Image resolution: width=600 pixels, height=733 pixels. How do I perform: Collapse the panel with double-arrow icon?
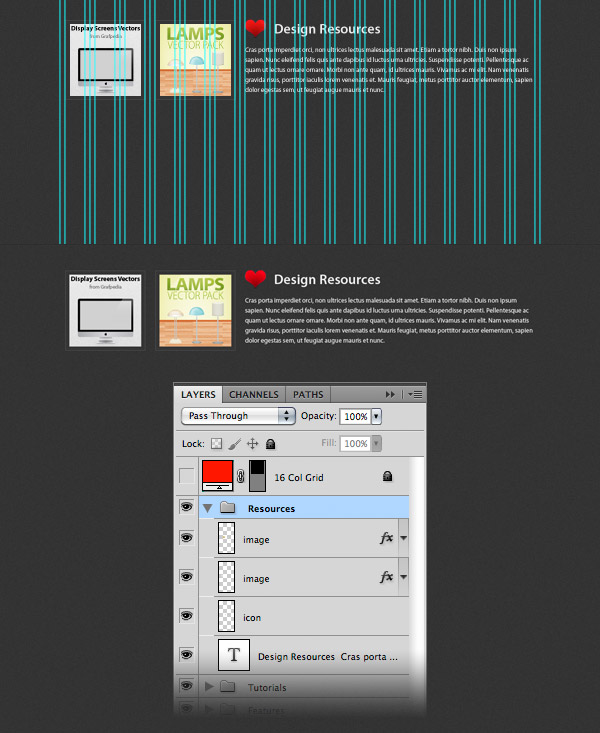[x=390, y=395]
